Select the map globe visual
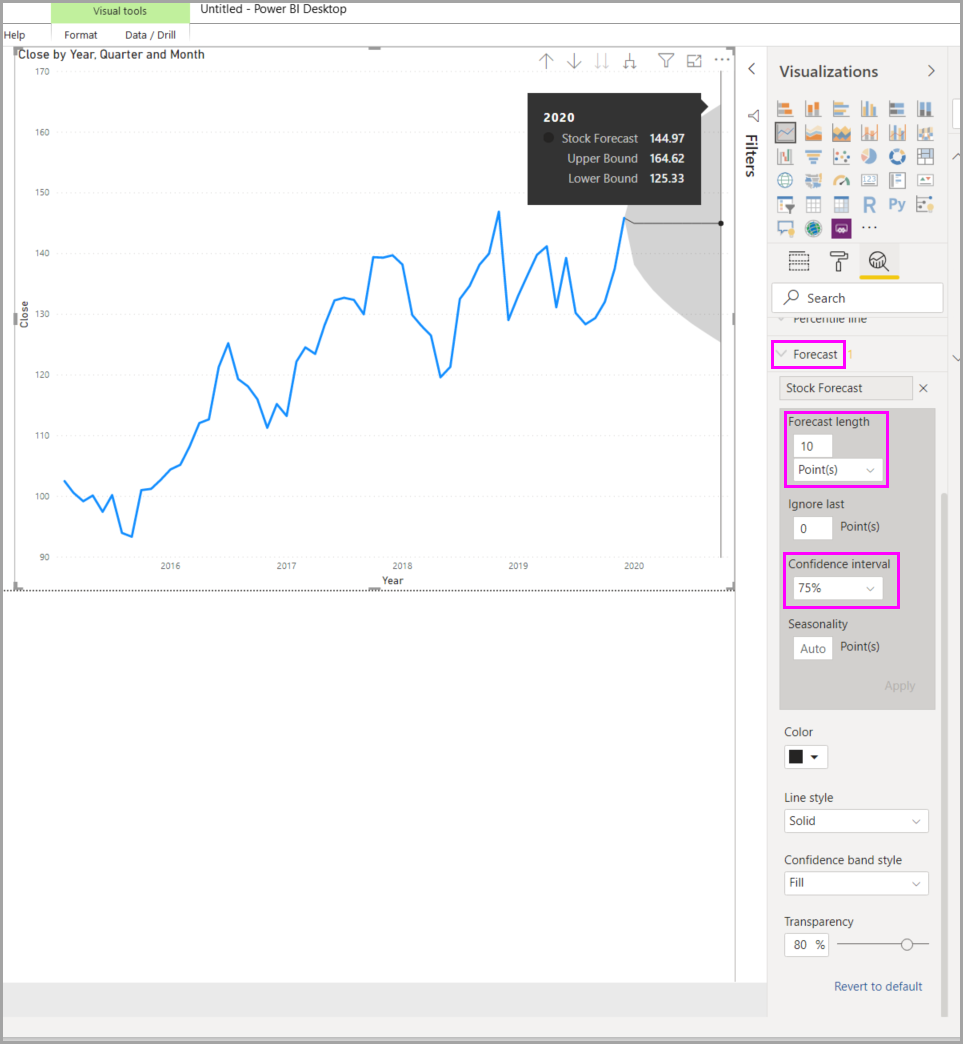Viewport: 963px width, 1044px height. (785, 180)
